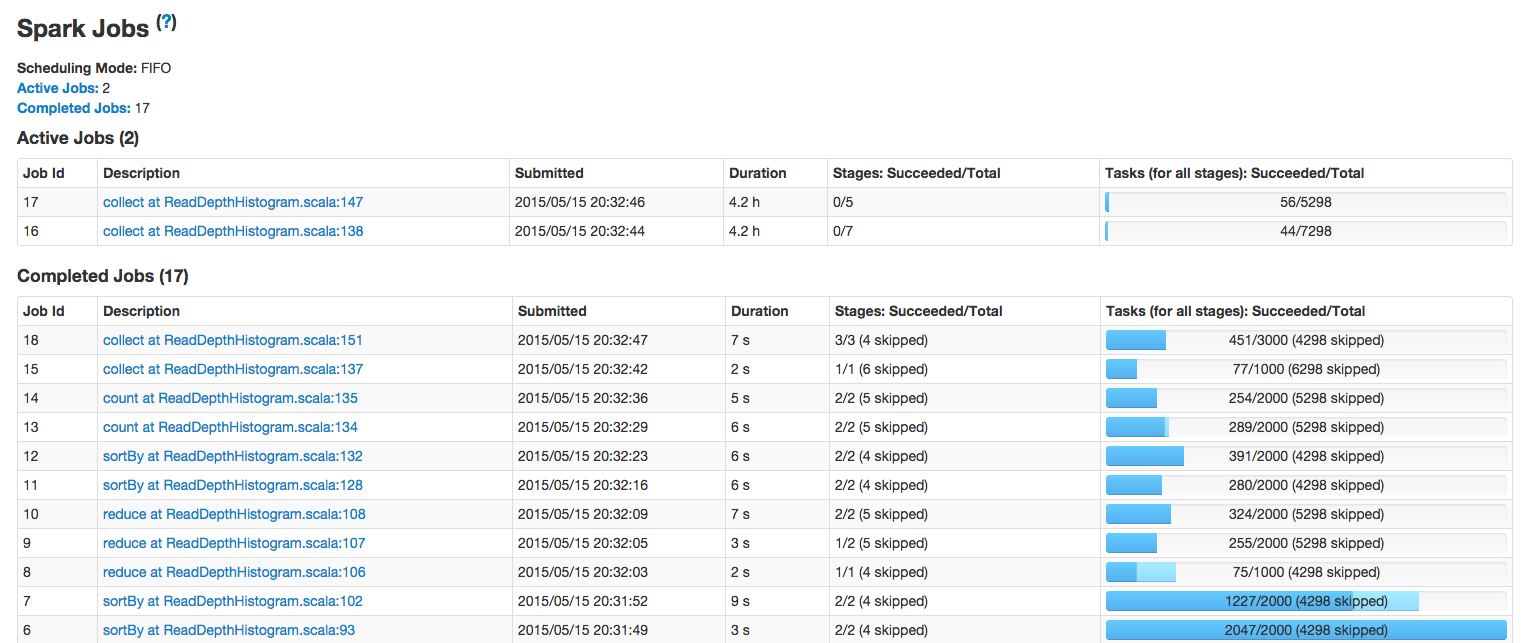Click the 44/7298 task progress bar
The height and width of the screenshot is (643, 1521).
point(1305,231)
